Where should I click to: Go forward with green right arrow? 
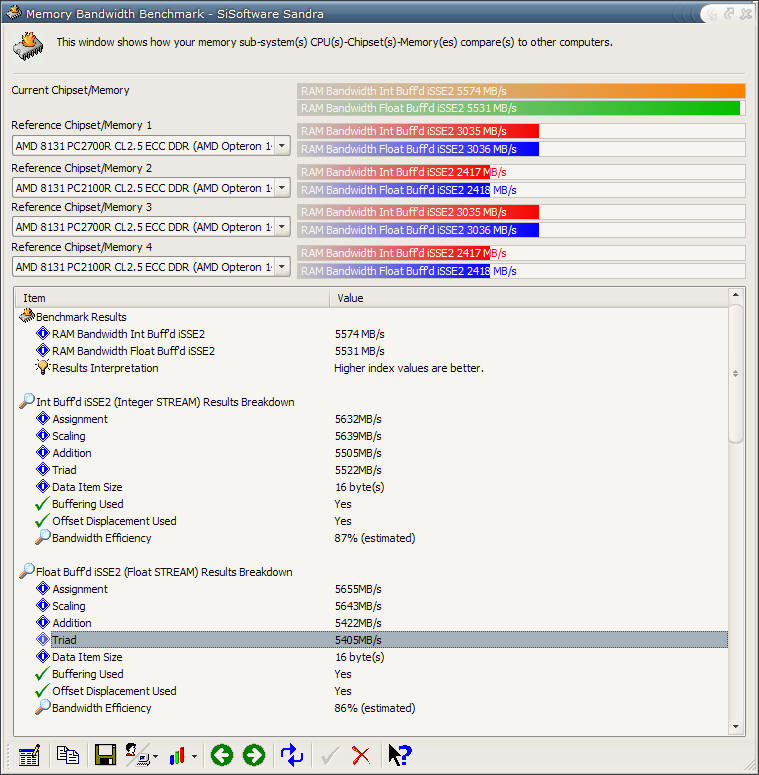coord(254,755)
